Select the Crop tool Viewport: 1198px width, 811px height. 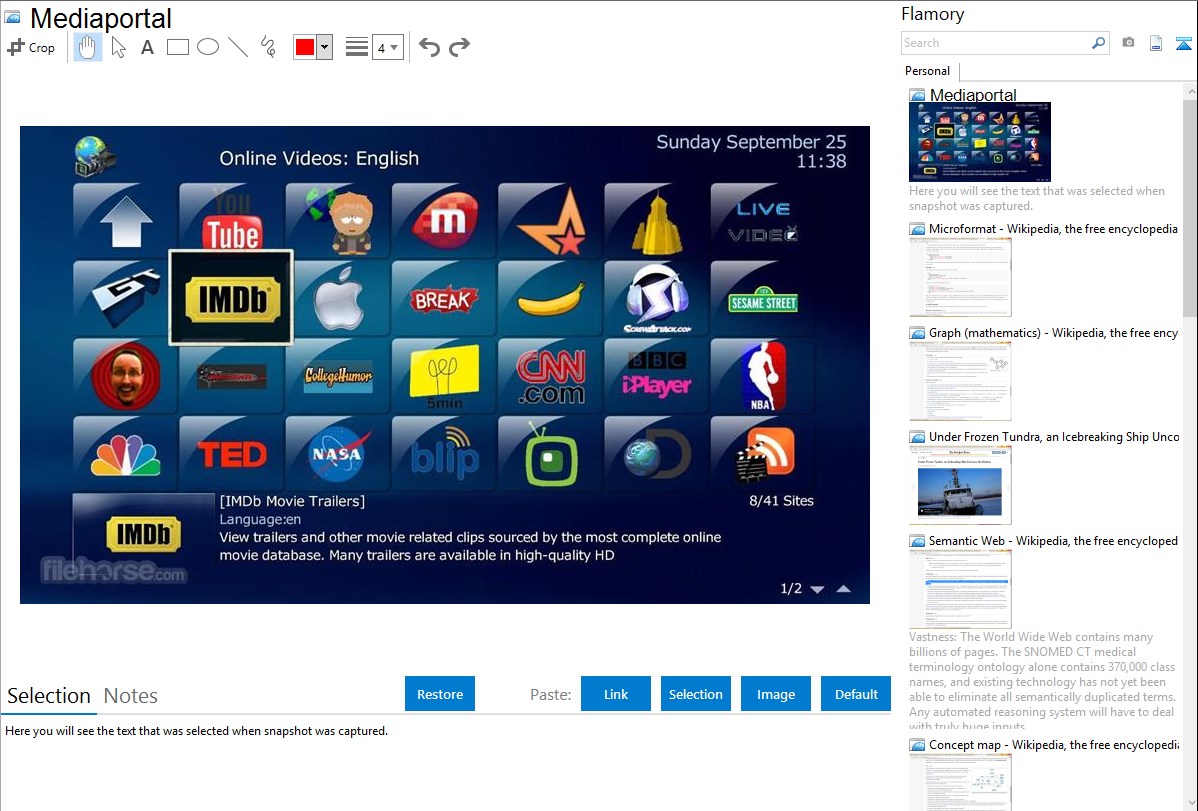tap(31, 47)
